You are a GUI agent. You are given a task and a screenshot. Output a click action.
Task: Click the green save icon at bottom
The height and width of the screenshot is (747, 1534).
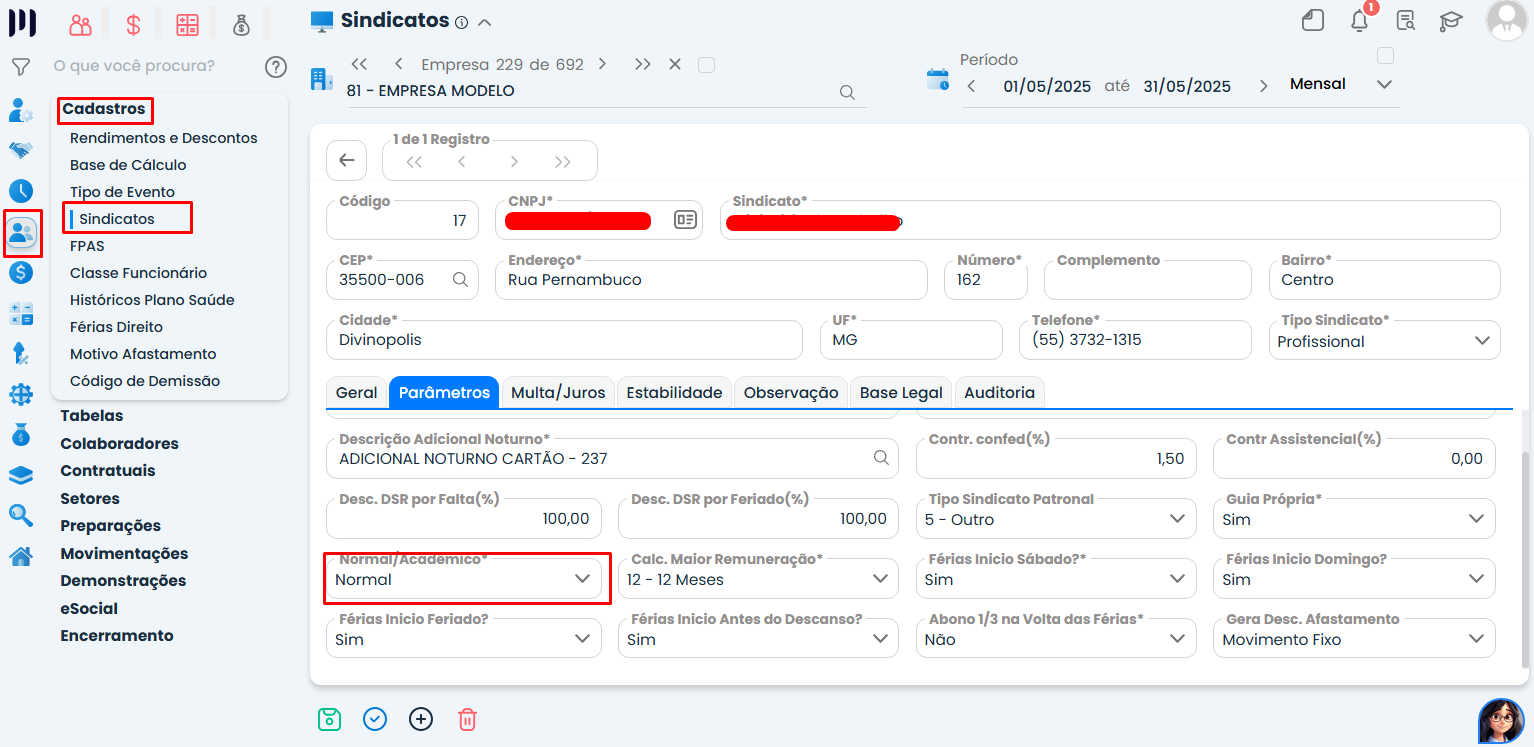click(329, 719)
